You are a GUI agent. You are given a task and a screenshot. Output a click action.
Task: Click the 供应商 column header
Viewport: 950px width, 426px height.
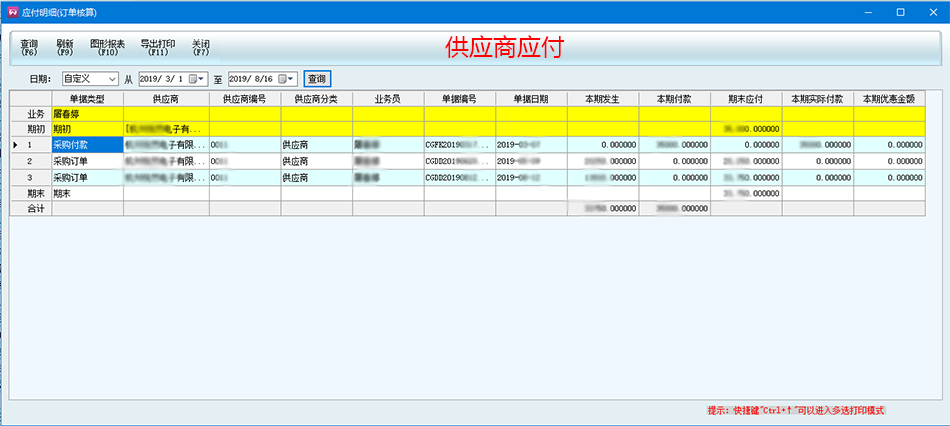pyautogui.click(x=166, y=99)
